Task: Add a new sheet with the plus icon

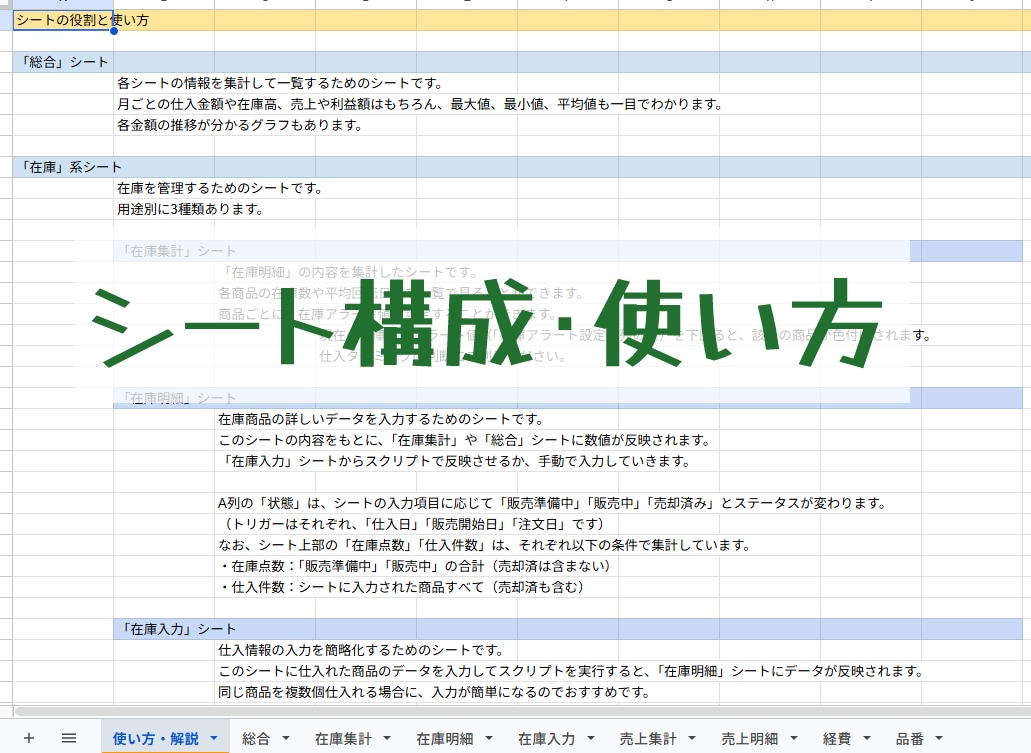Action: [28, 738]
